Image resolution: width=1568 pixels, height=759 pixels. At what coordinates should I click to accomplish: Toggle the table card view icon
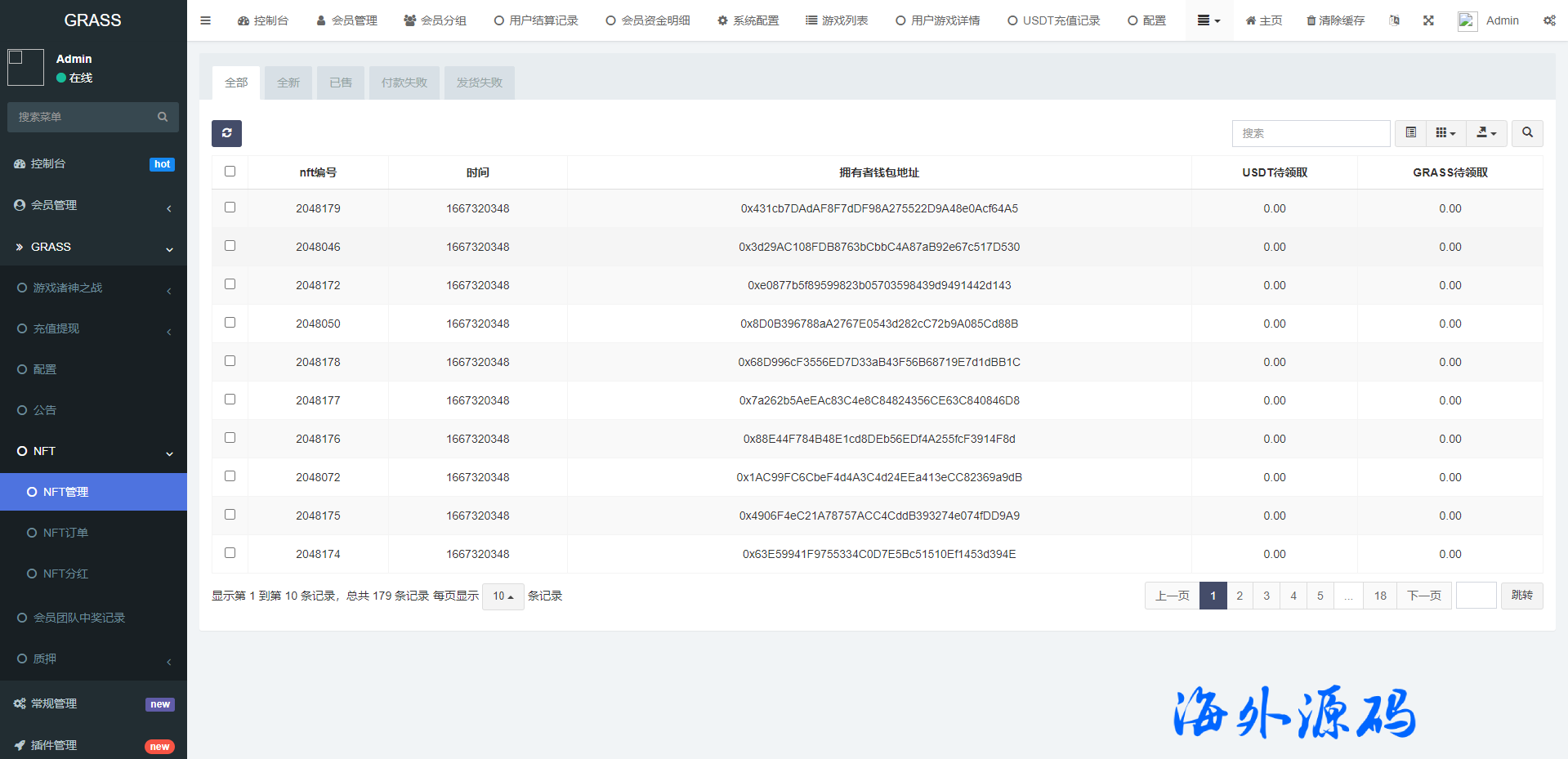point(1410,133)
